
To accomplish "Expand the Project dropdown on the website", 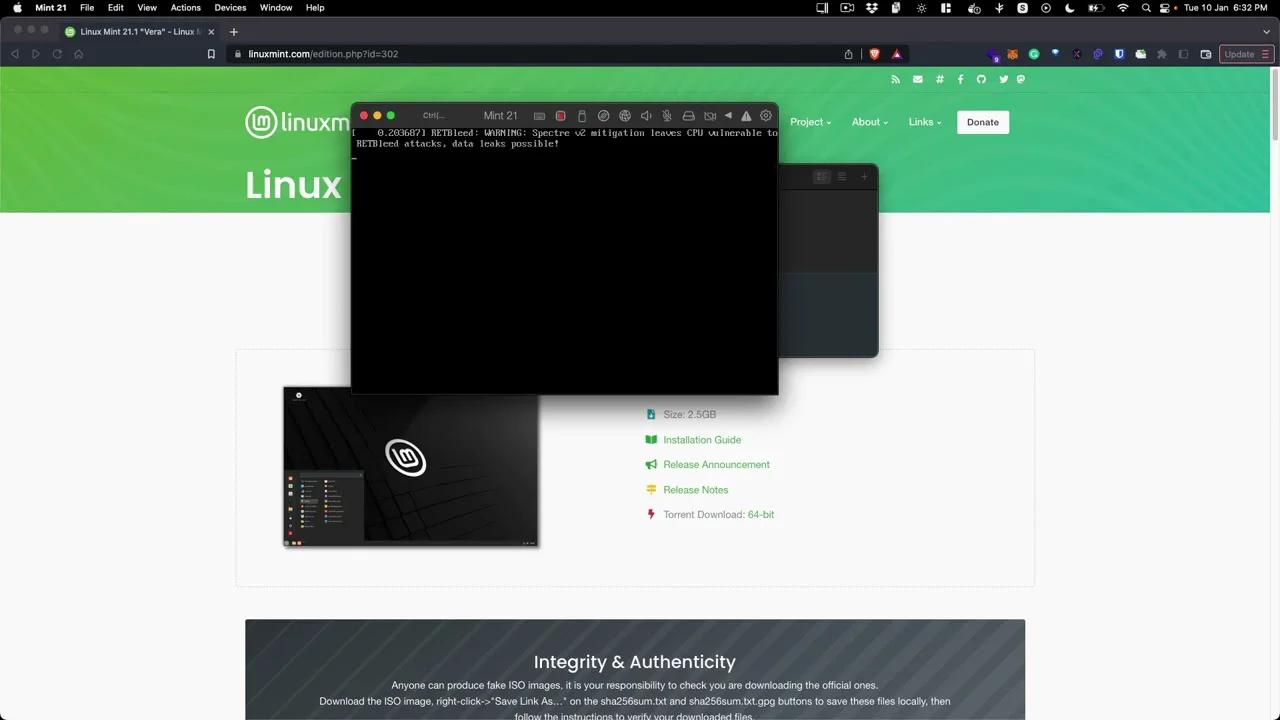I will 810,121.
